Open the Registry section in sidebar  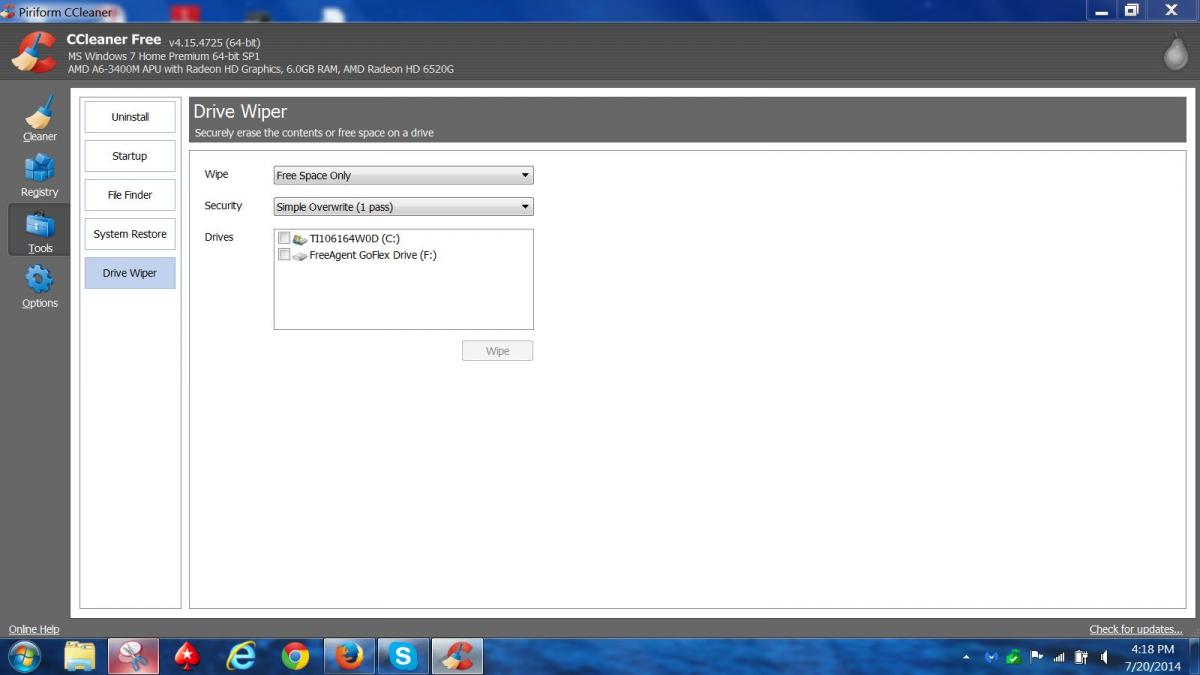click(40, 176)
